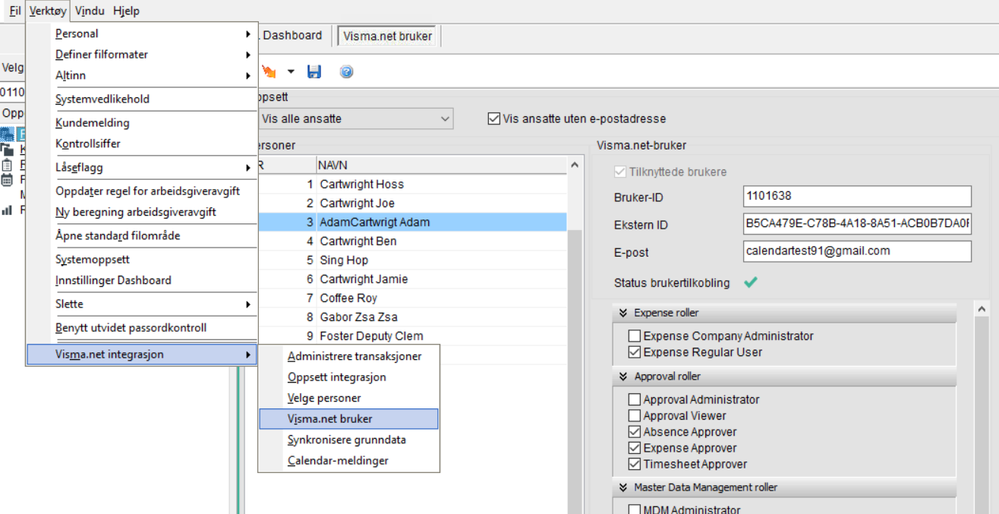
Task: Uncheck Timesheet Approver role
Action: click(x=634, y=464)
